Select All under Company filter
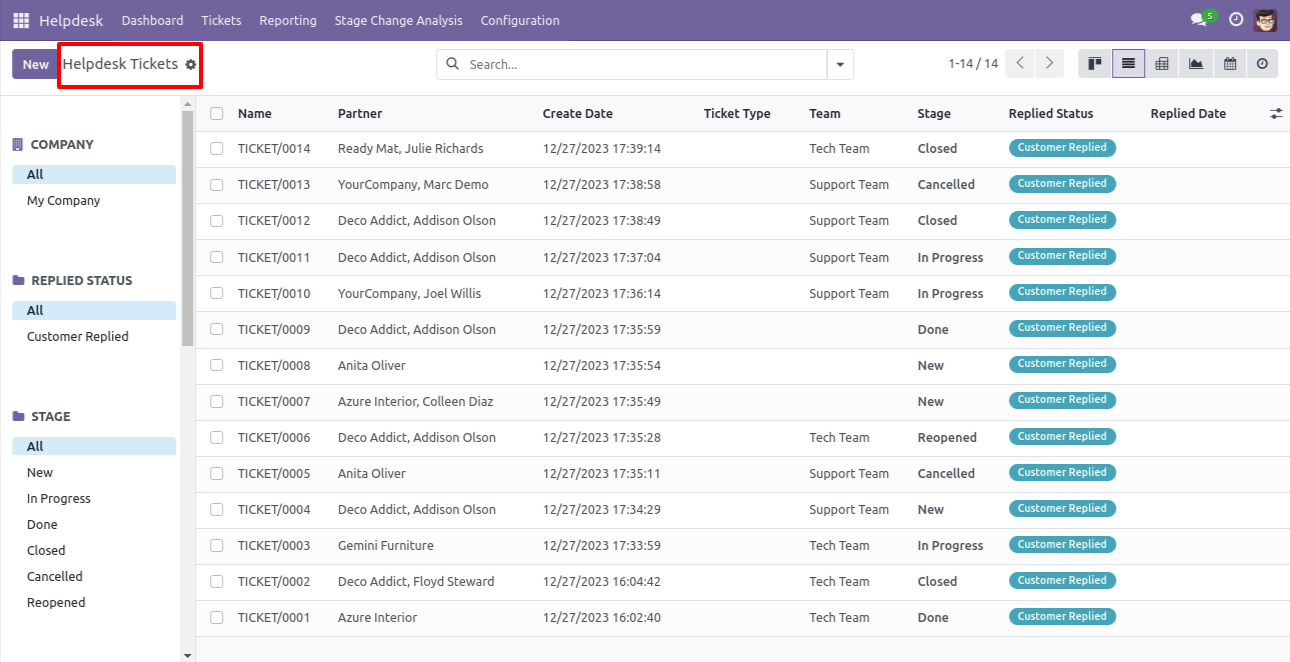This screenshot has width=1290, height=662. (94, 174)
